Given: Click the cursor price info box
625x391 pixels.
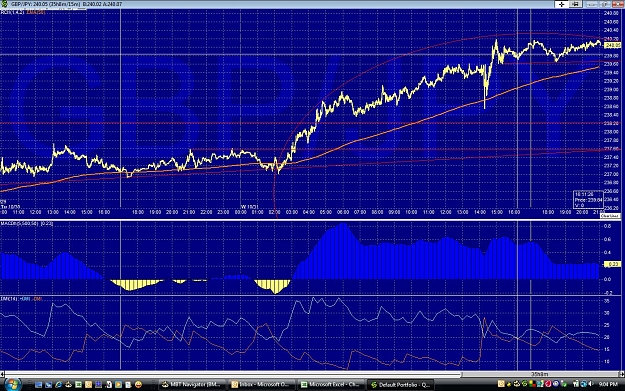Looking at the screenshot, I should coord(588,200).
